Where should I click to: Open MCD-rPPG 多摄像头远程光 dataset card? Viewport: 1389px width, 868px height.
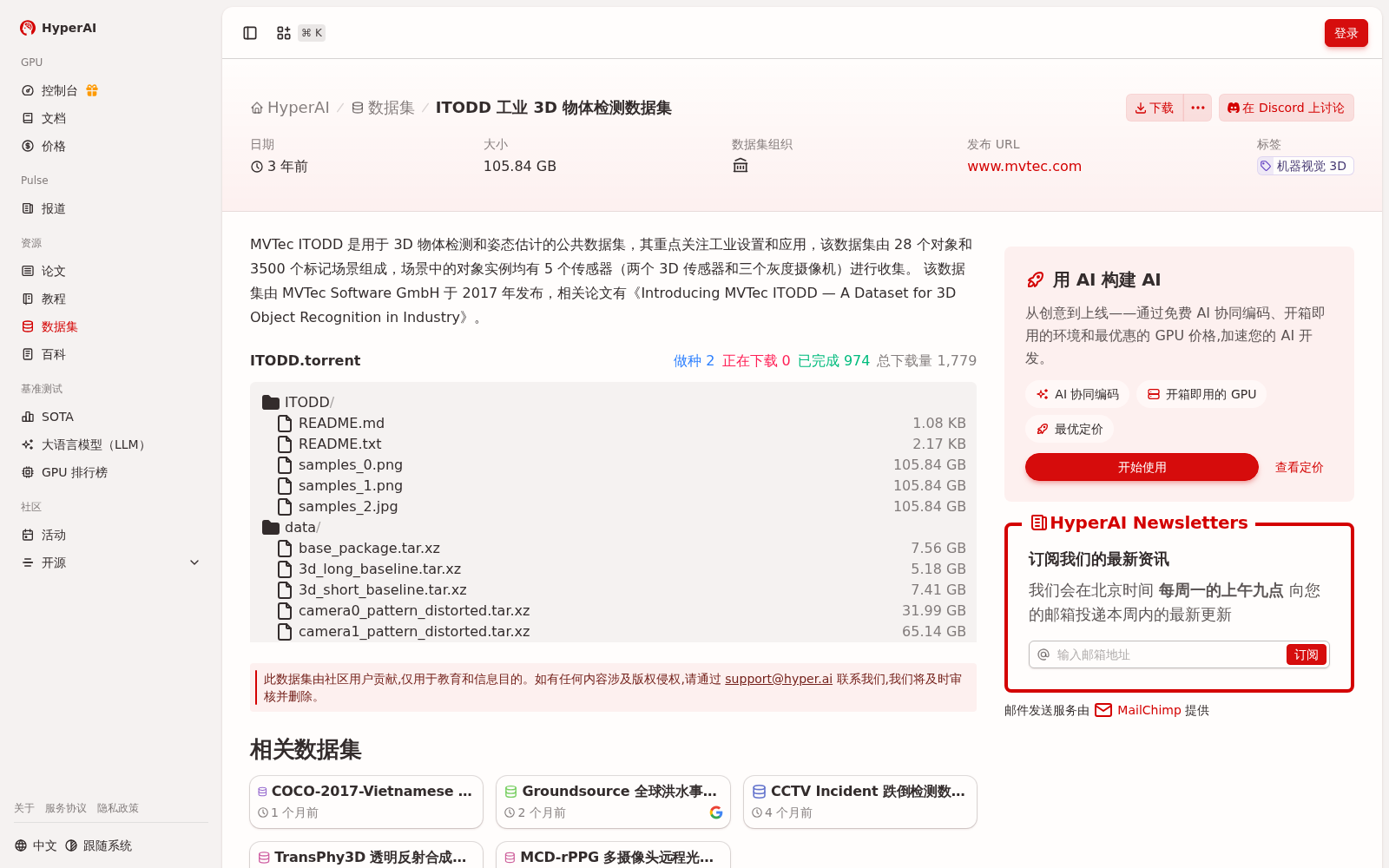pyautogui.click(x=613, y=855)
